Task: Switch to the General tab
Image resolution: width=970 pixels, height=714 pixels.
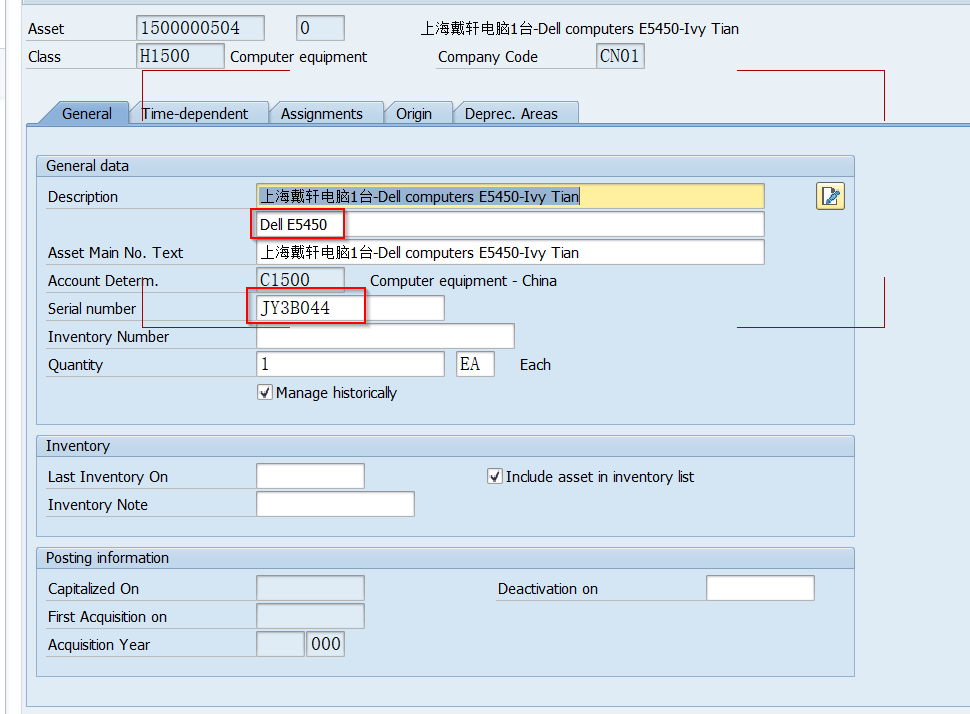Action: coord(86,114)
